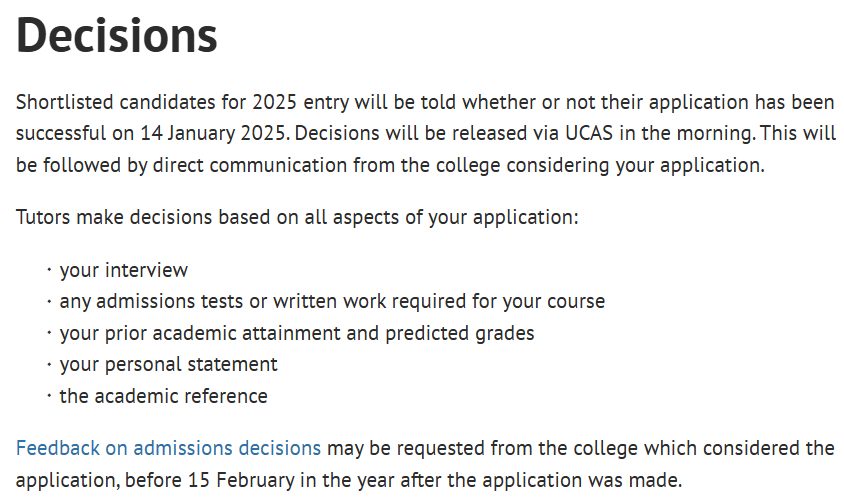Click the words 'predicted grades'
The image size is (844, 499).
[x=460, y=333]
